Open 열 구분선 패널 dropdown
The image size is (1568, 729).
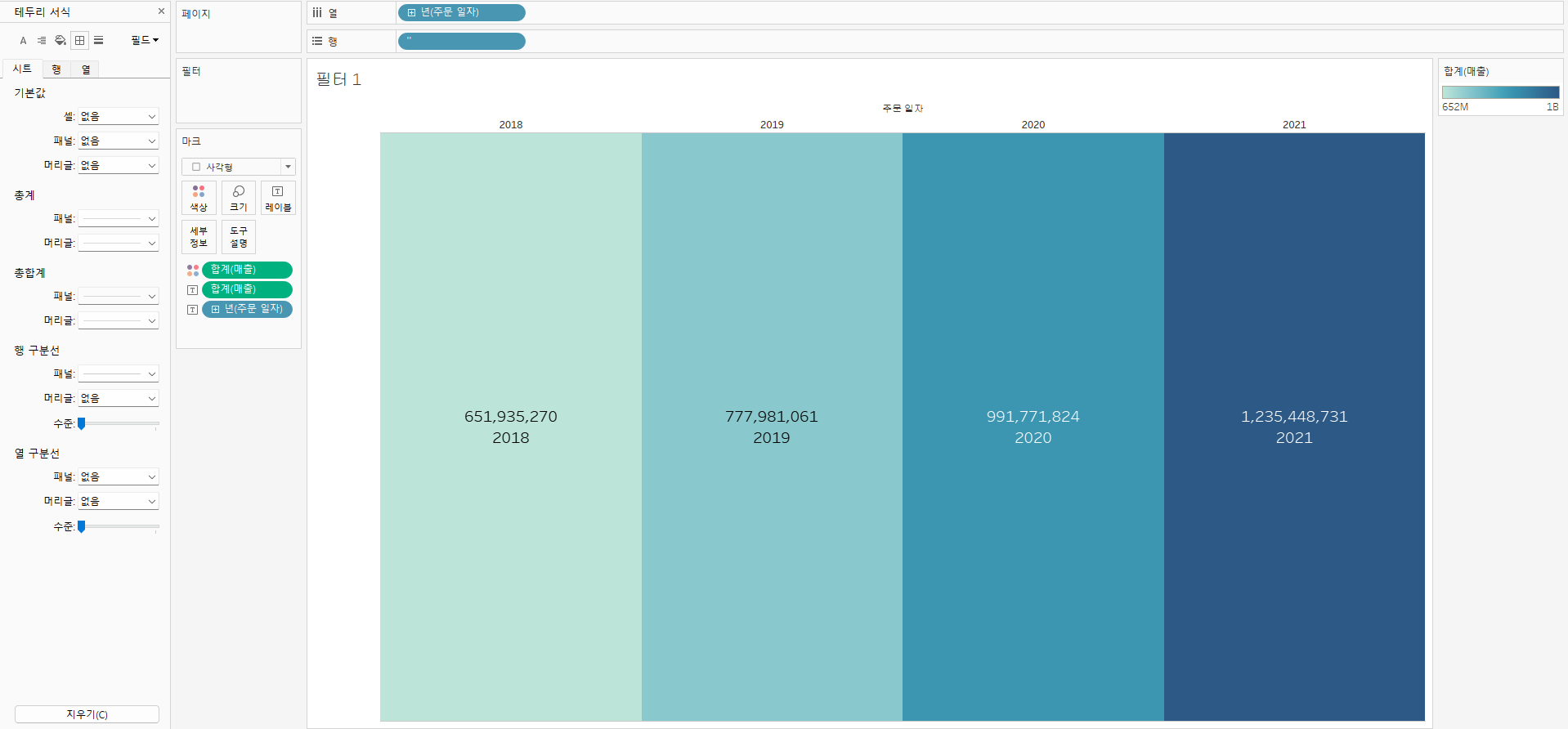coord(118,477)
